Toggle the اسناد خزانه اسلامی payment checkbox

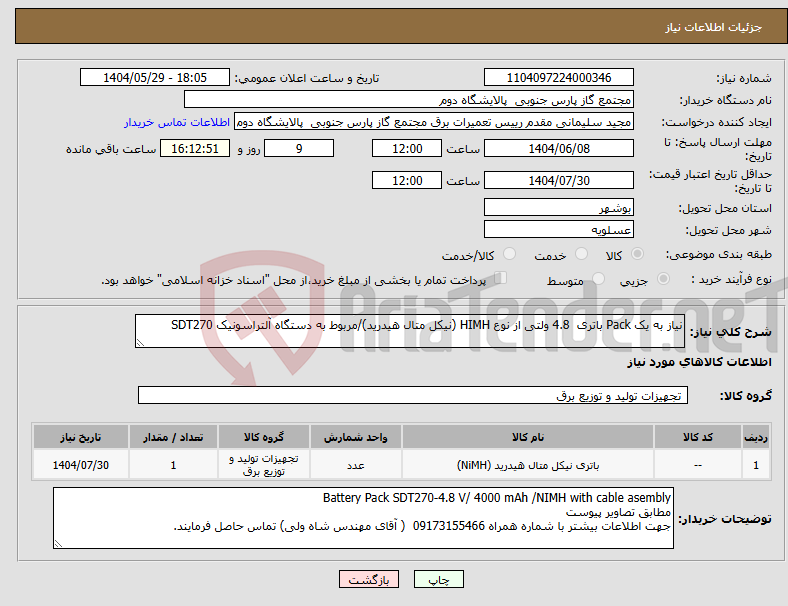501,278
